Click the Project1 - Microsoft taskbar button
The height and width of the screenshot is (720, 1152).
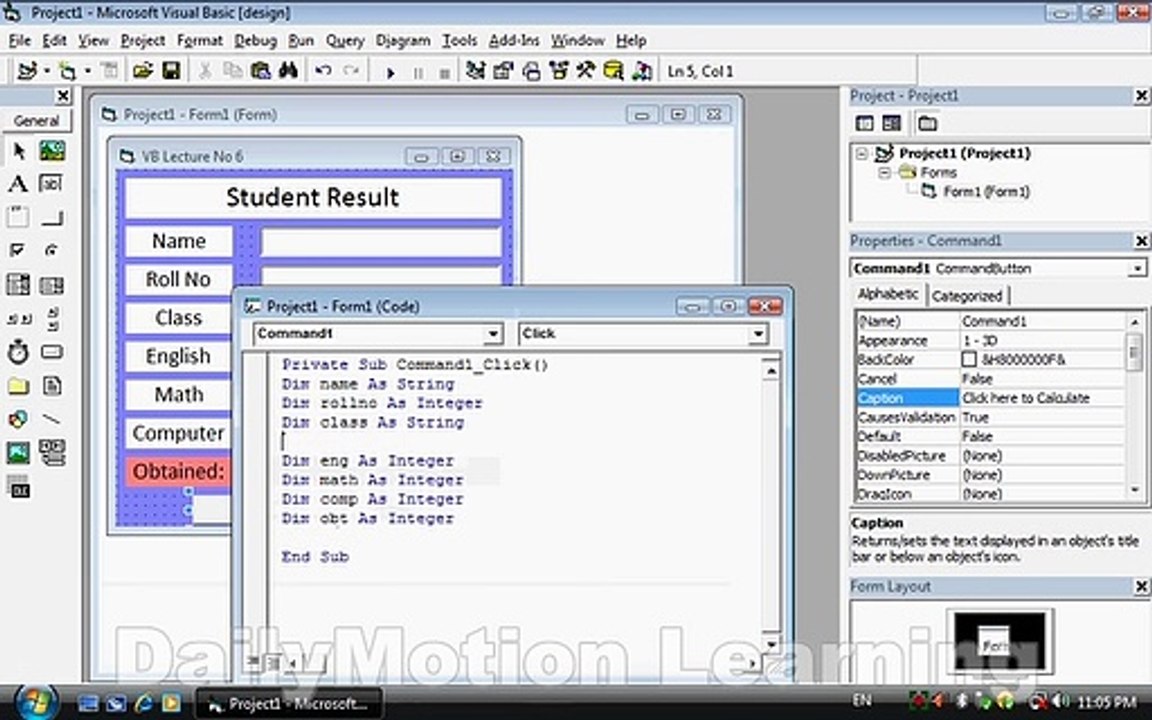(x=289, y=704)
